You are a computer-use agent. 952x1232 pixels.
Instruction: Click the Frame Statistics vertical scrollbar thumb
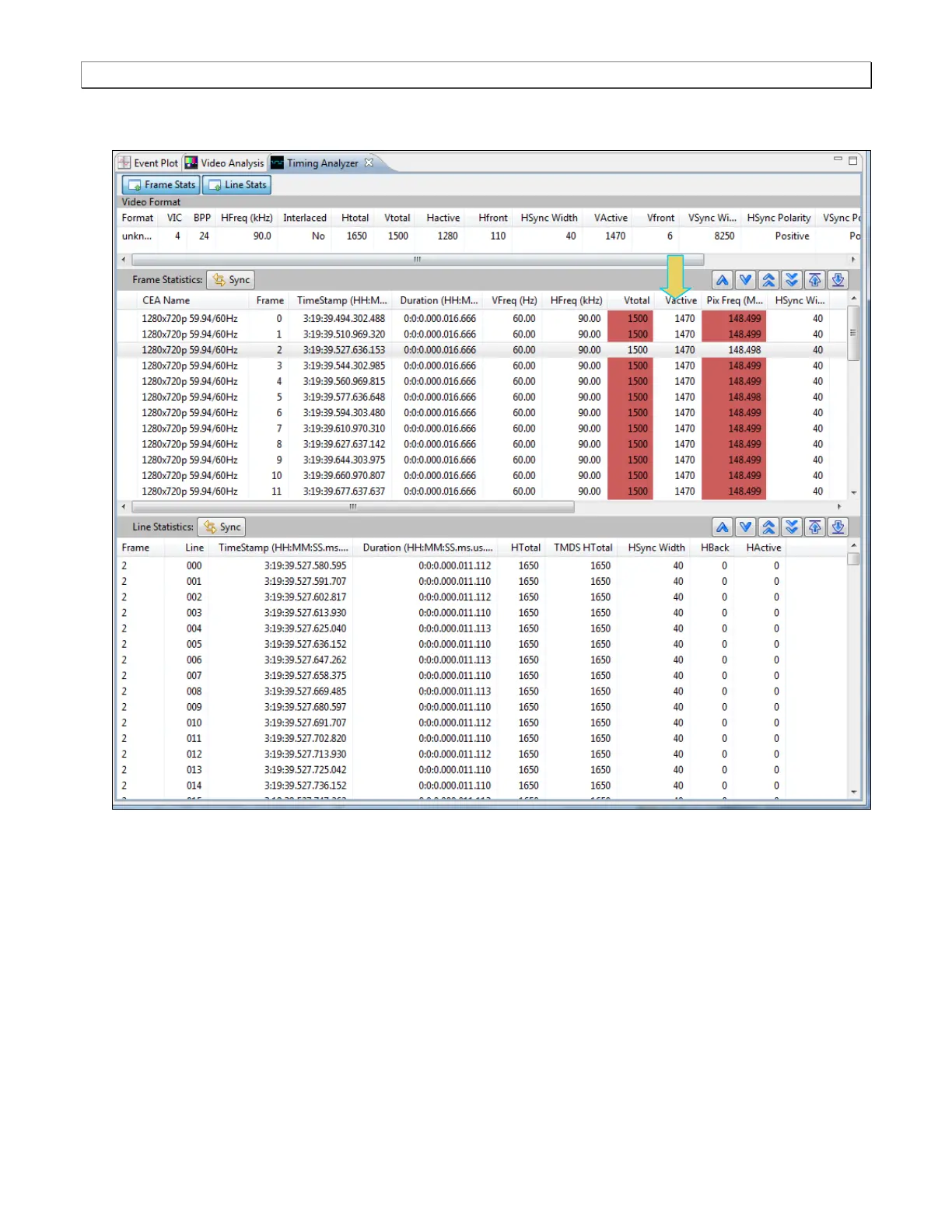tap(853, 333)
